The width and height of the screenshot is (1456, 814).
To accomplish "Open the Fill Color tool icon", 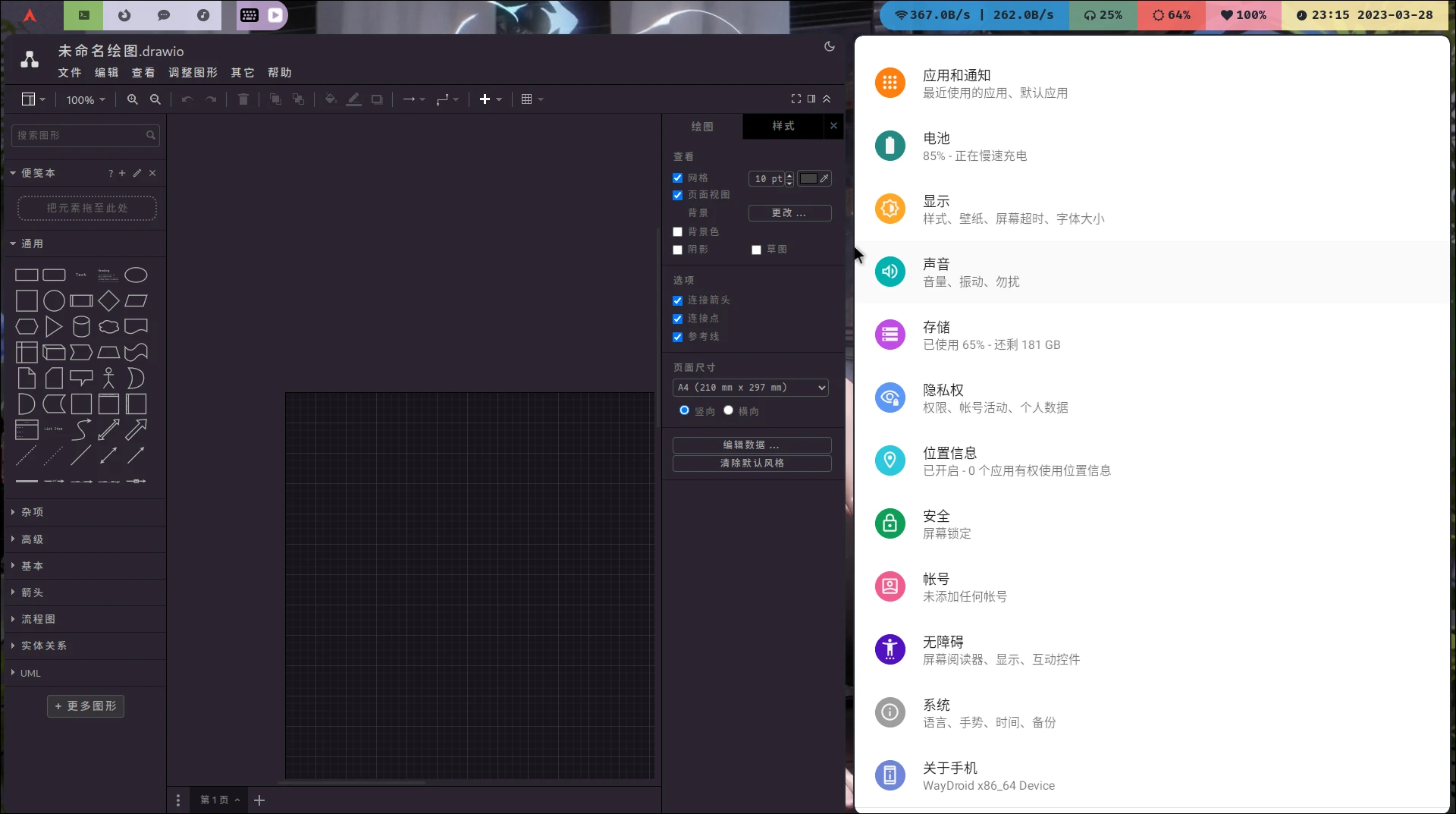I will tap(330, 99).
